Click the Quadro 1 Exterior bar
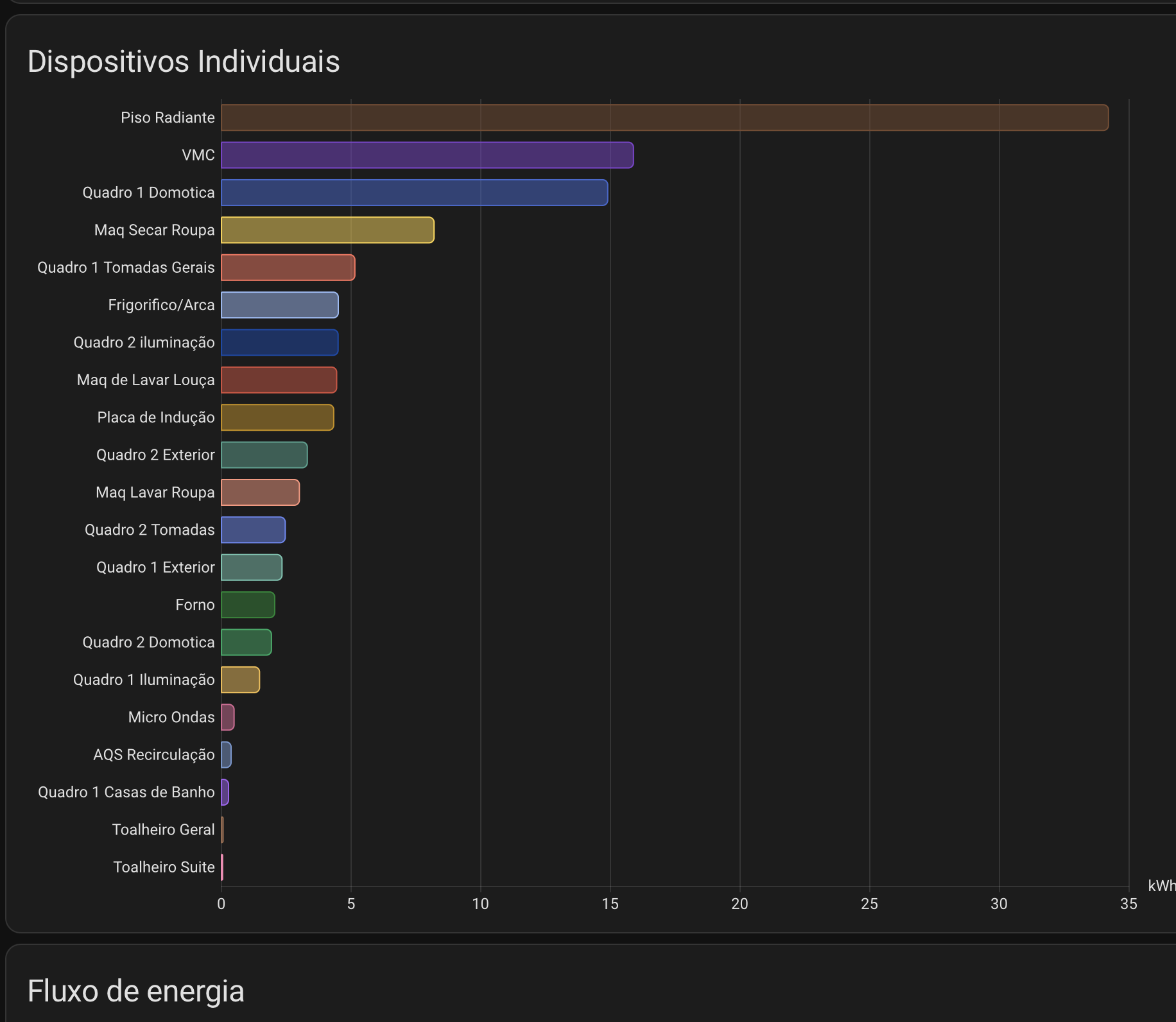Screen dimensions: 1176x1022 coord(252,567)
